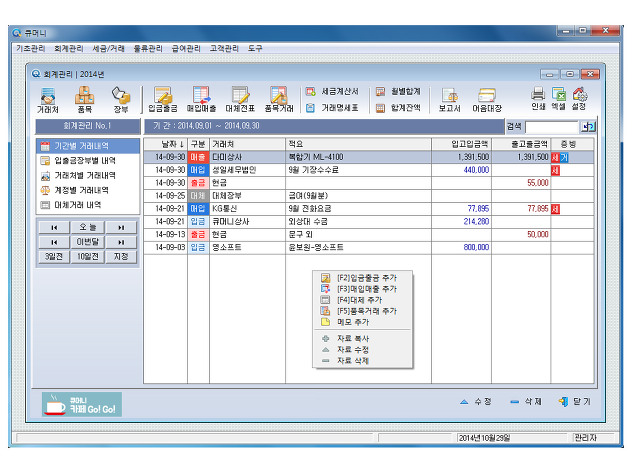Click the 오늘 date button
The width and height of the screenshot is (630, 472).
pos(88,227)
